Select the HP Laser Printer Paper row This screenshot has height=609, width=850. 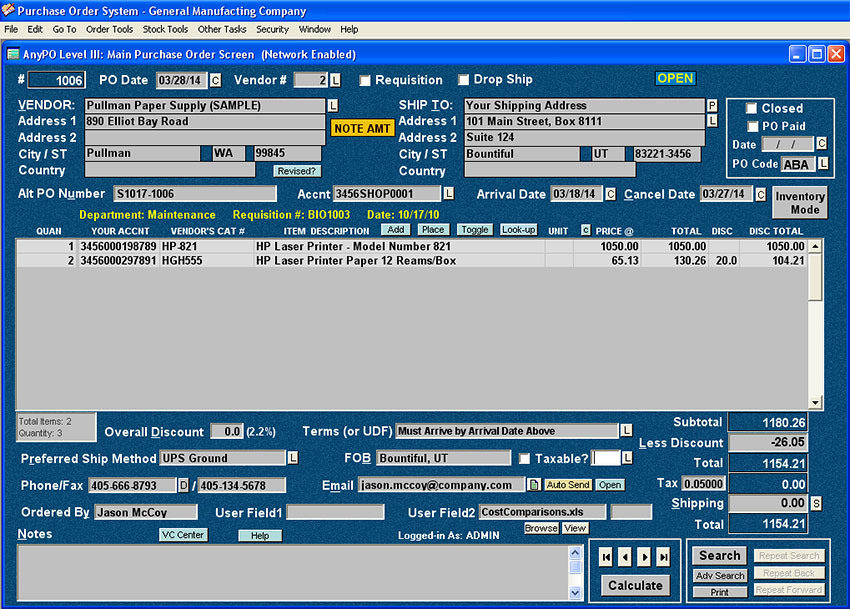(412, 261)
